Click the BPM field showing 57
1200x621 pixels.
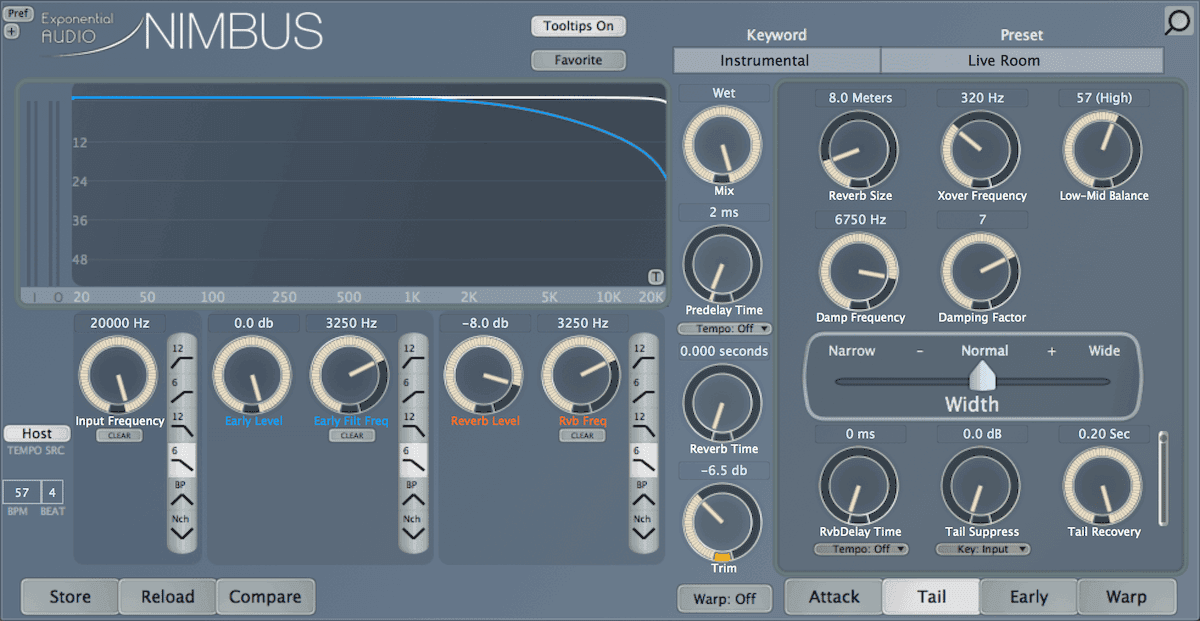21,492
